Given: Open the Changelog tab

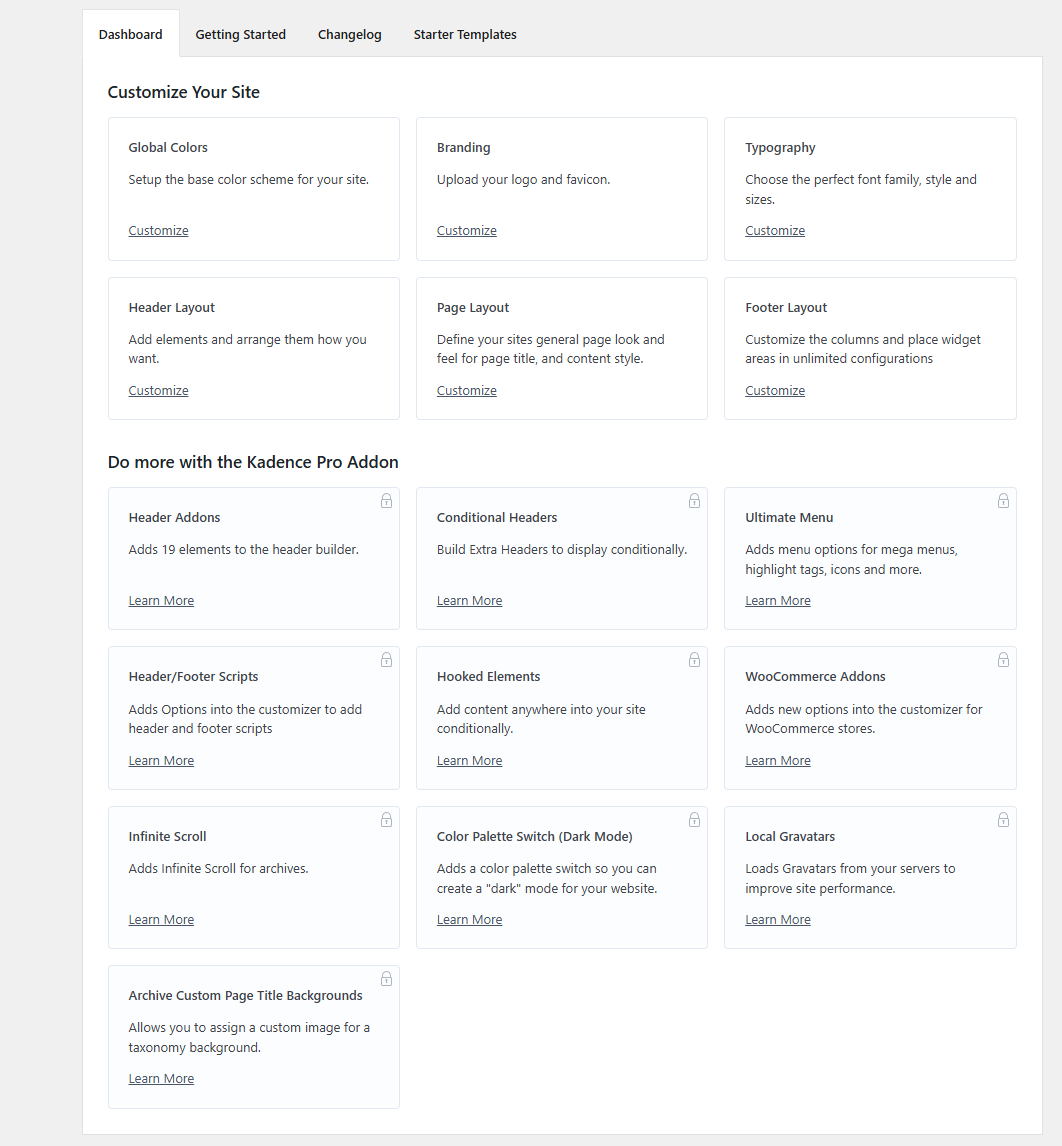Looking at the screenshot, I should click(349, 34).
